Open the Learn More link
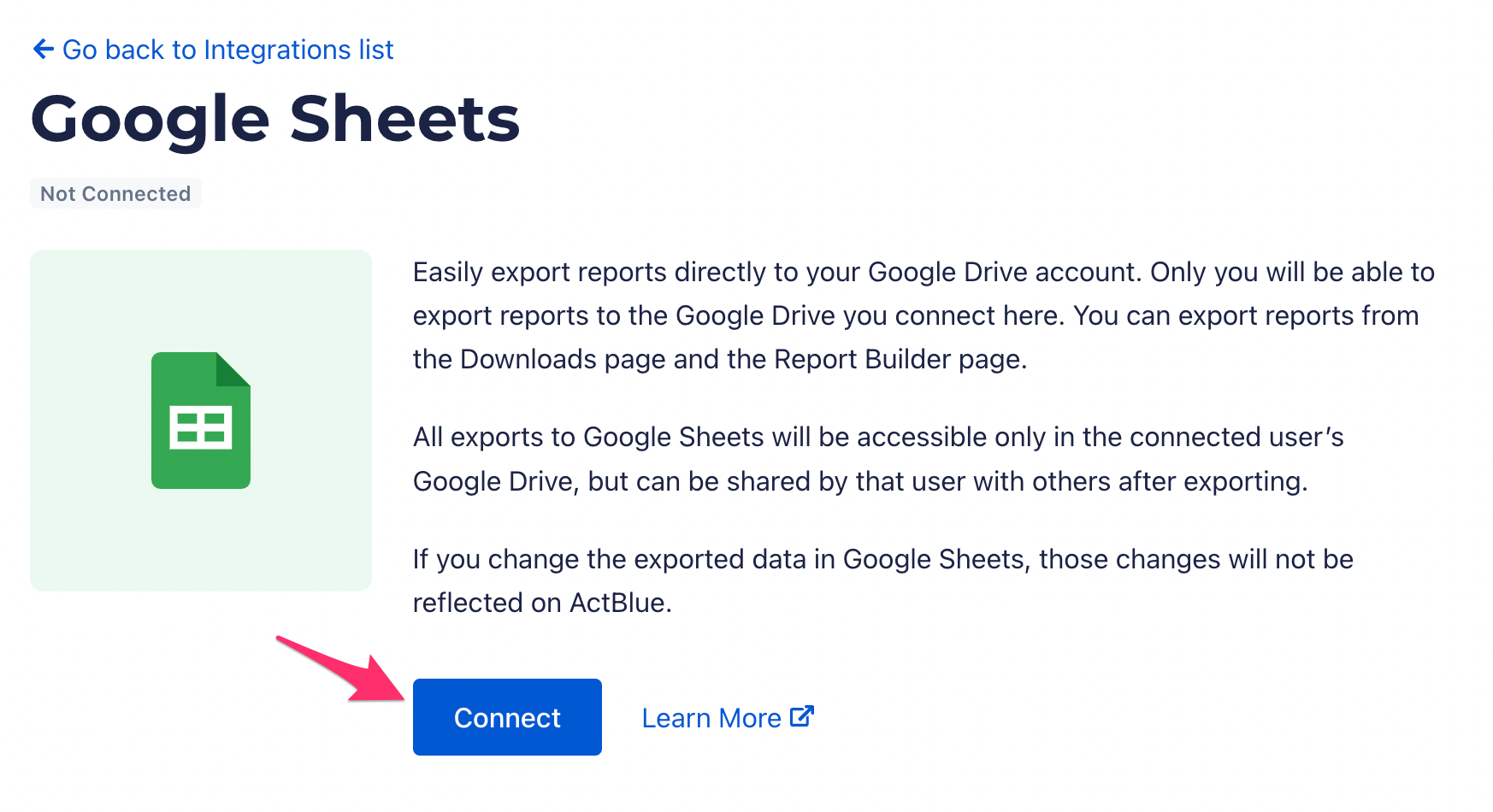1493x812 pixels. (x=711, y=718)
